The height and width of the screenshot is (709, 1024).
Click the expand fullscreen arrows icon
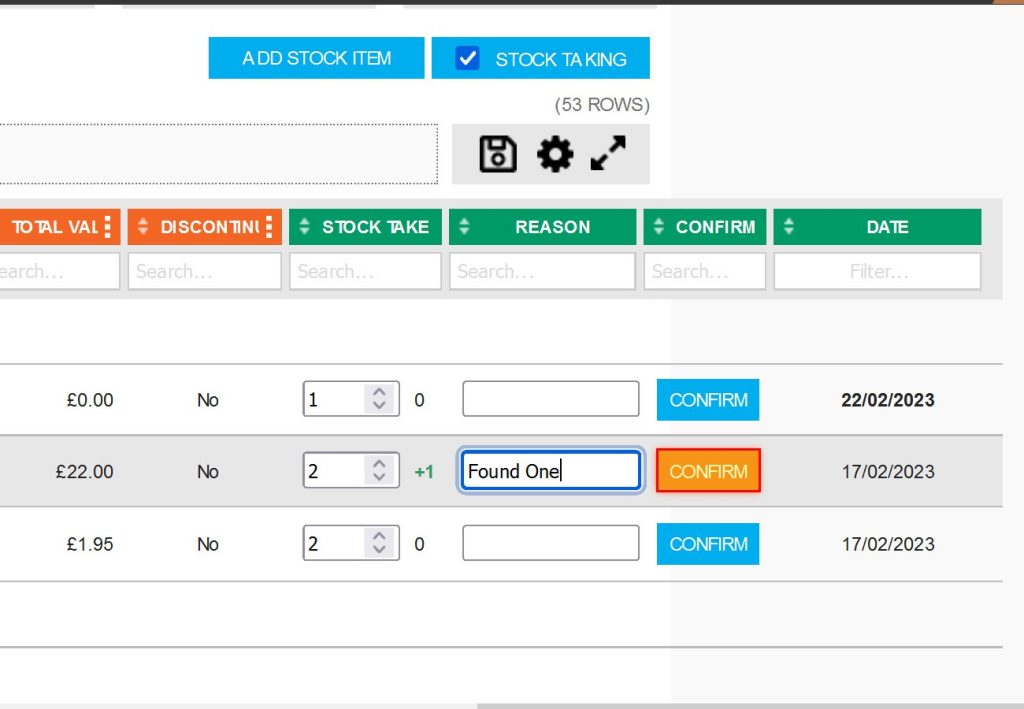(x=608, y=152)
